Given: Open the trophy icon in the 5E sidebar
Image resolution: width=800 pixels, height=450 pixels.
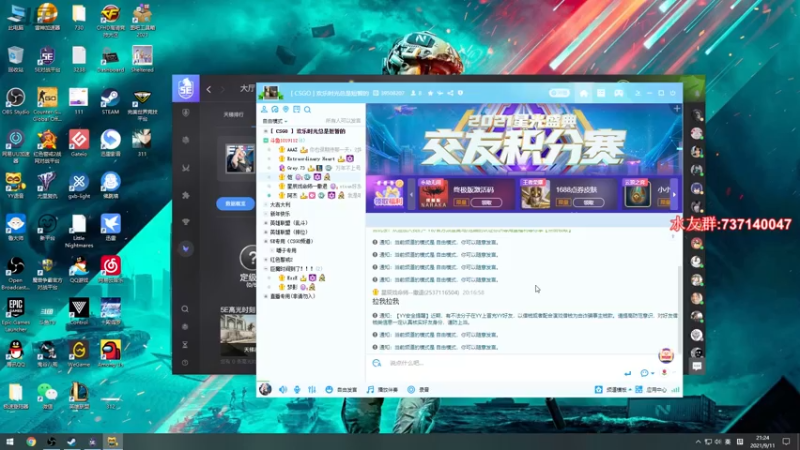Looking at the screenshot, I should pyautogui.click(x=186, y=222).
